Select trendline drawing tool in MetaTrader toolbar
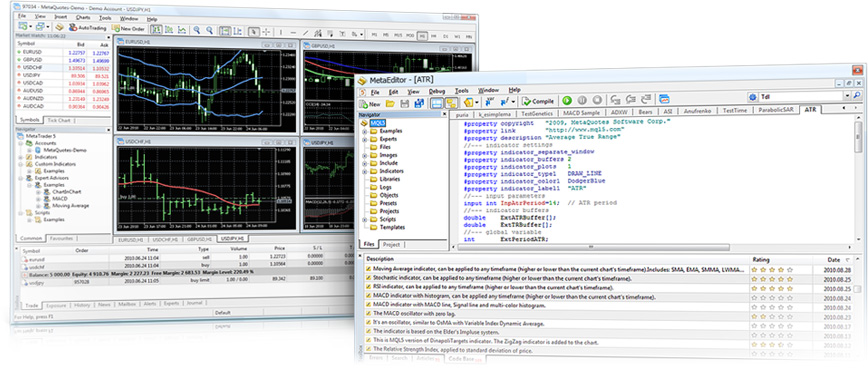Screen dimensions: 868x369 pos(306,33)
